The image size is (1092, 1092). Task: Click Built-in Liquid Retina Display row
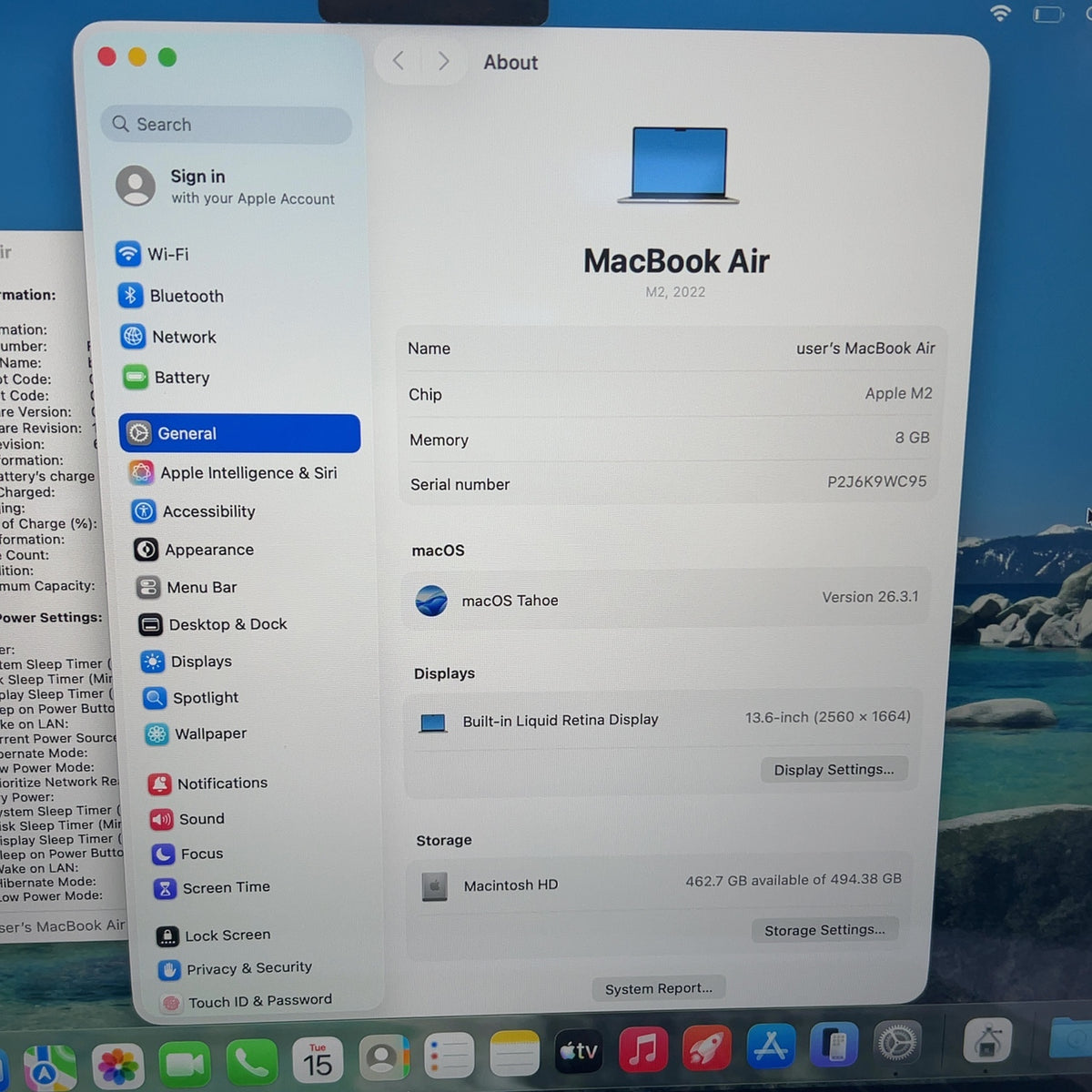(x=662, y=719)
